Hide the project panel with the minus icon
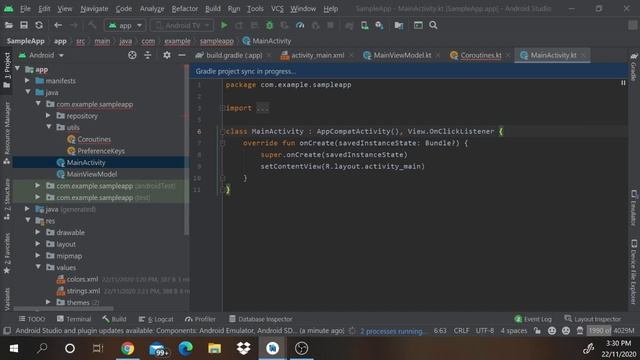 (x=182, y=55)
